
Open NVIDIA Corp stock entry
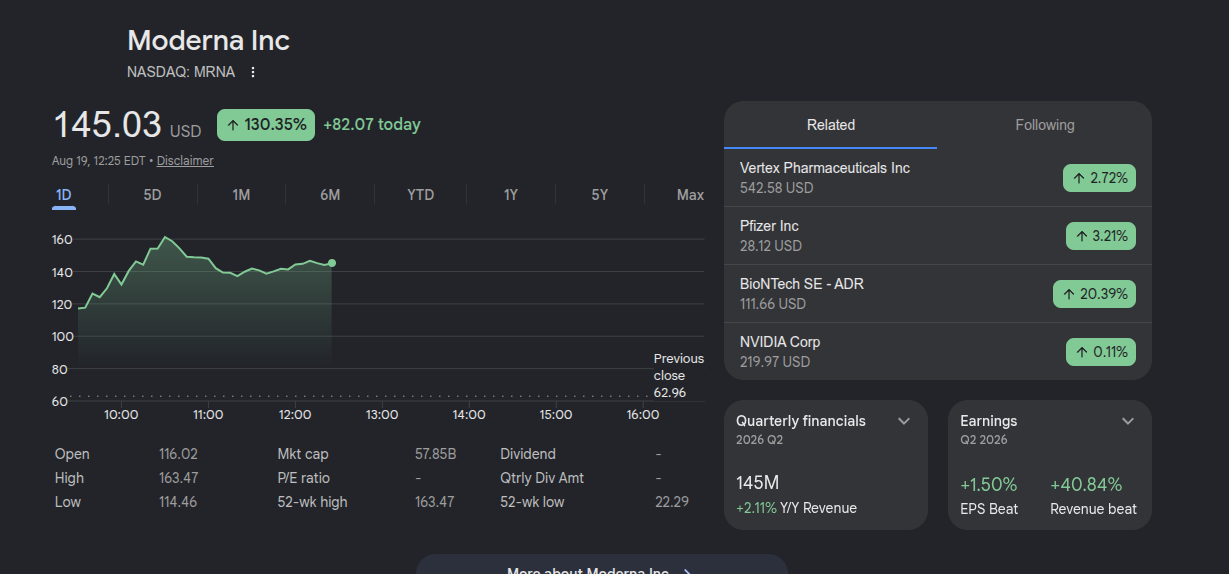(938, 352)
